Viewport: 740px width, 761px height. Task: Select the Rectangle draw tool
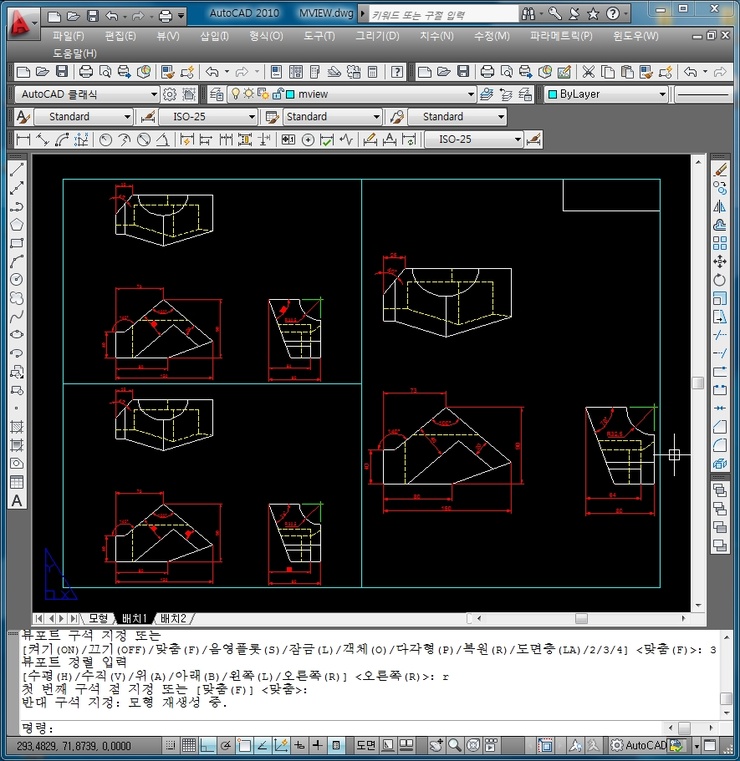[17, 243]
